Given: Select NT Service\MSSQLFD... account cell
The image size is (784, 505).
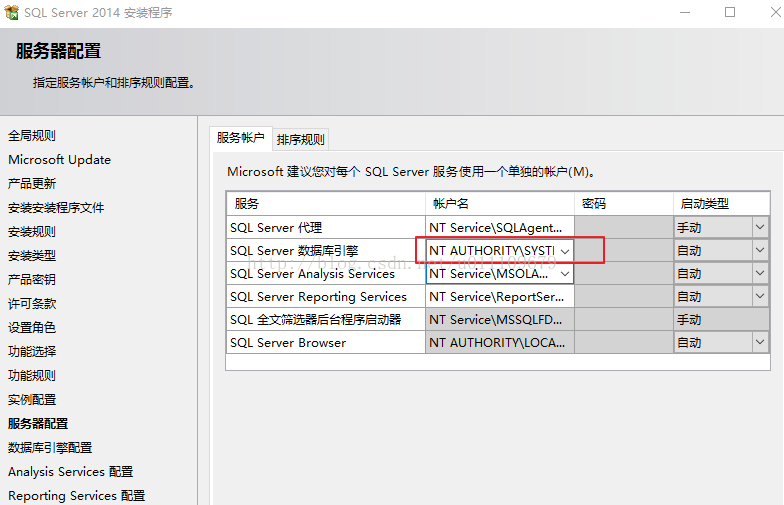Looking at the screenshot, I should point(500,320).
